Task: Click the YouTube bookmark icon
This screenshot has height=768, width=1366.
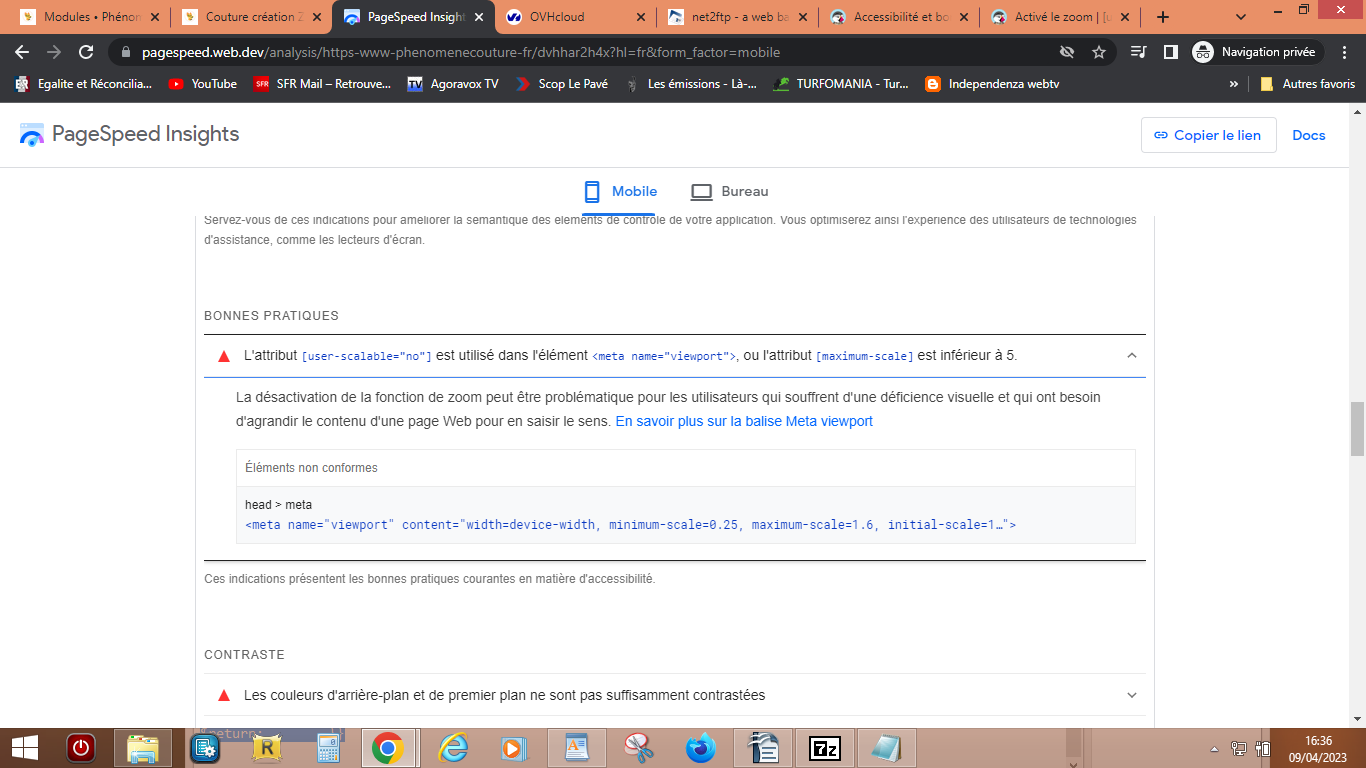Action: pyautogui.click(x=176, y=84)
